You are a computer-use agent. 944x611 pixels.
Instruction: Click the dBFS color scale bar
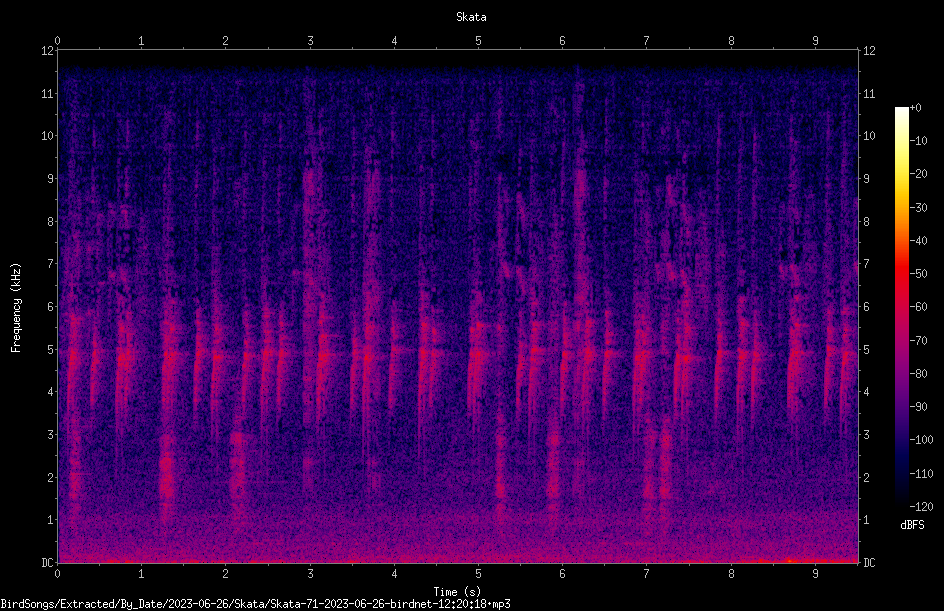pos(901,306)
